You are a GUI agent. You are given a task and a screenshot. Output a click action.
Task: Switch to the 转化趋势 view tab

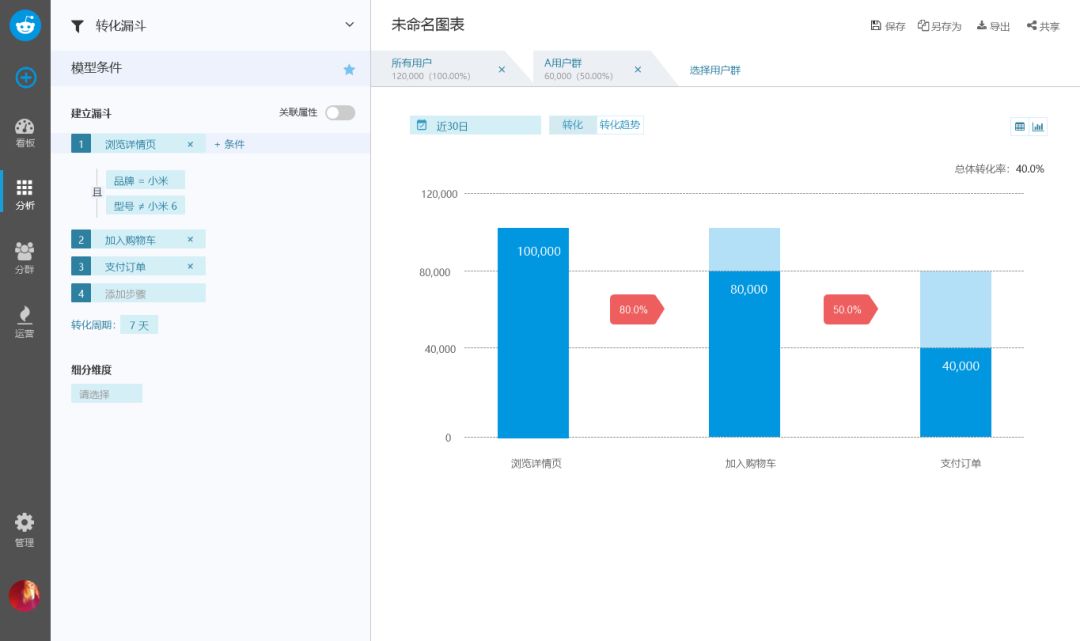[619, 125]
